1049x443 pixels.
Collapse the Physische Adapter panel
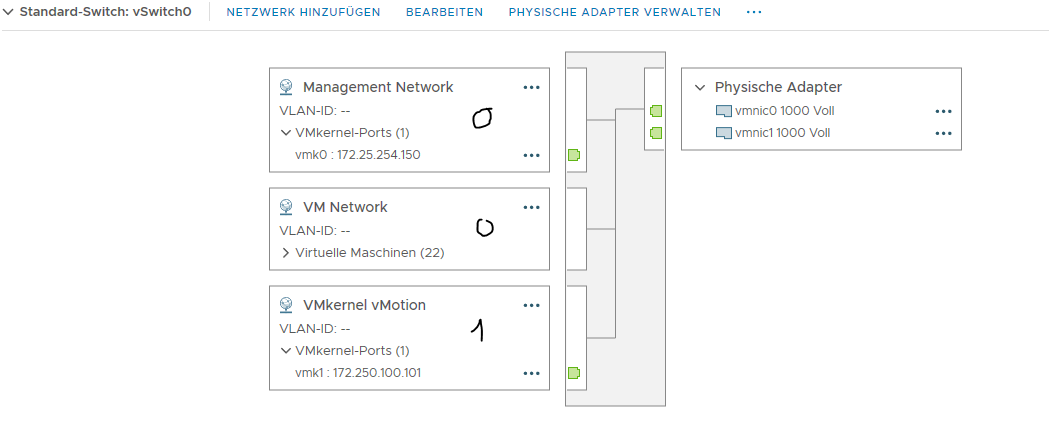click(x=699, y=88)
